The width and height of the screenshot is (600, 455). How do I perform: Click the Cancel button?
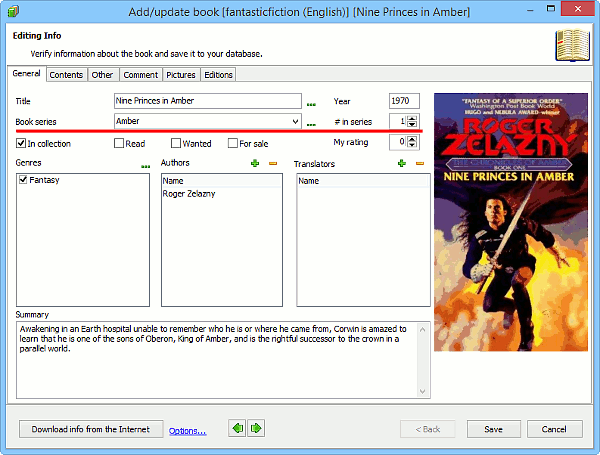554,429
